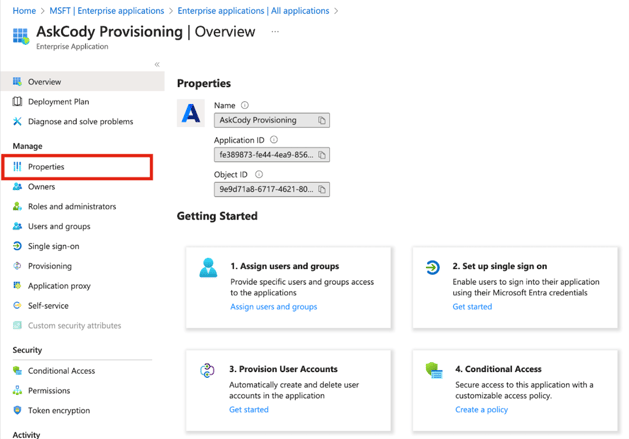Viewport: 629px width, 439px height.
Task: Click Get started under Provision User Accounts
Action: pos(249,409)
